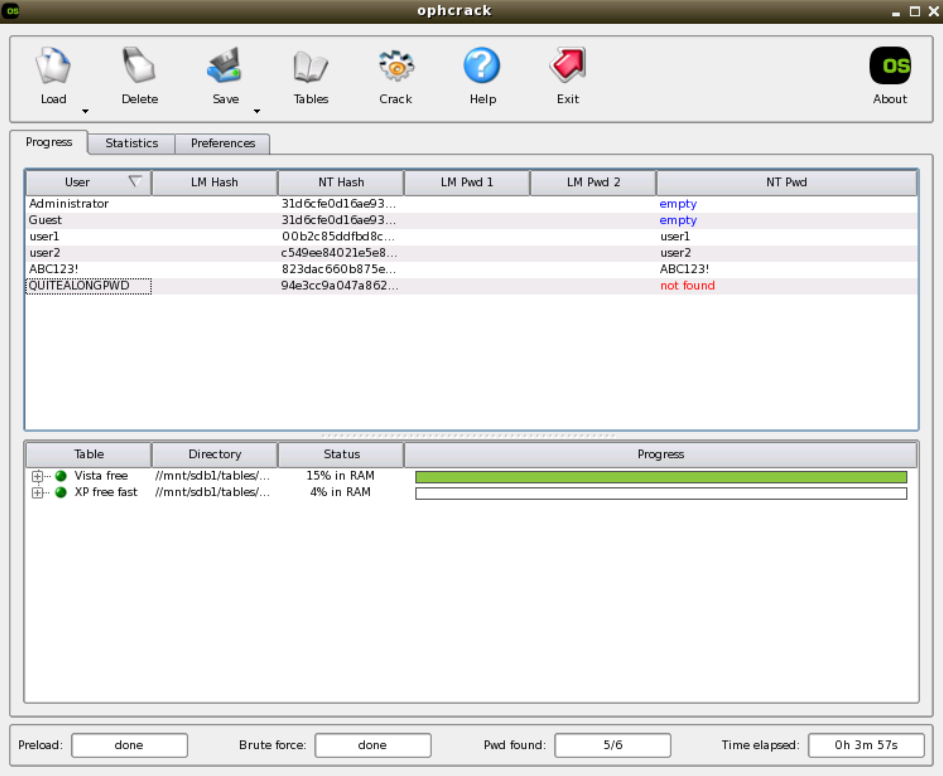
Task: Click NT hash 00b2c85ddfbd8c… cell
Action: (x=338, y=236)
